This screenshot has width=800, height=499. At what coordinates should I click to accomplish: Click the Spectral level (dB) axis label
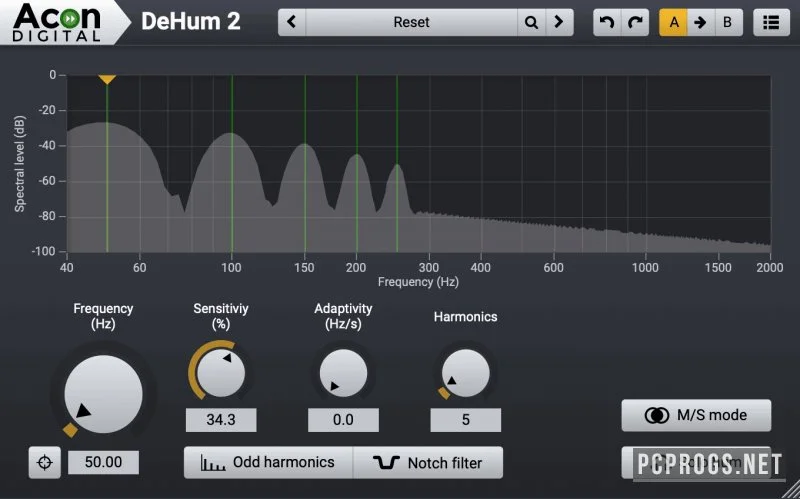20,163
